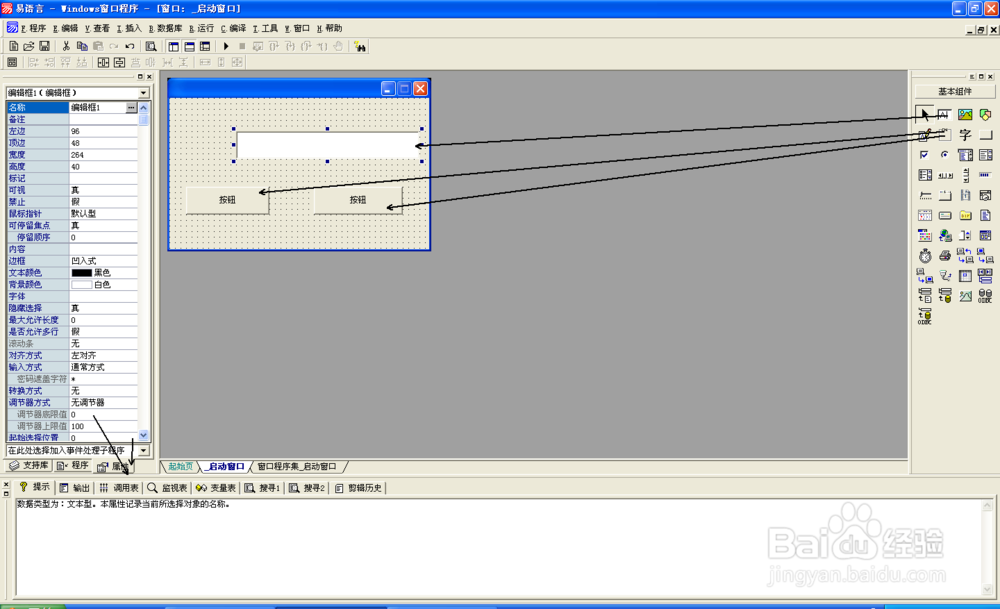Open the 帮助 menu
Viewport: 1000px width, 609px height.
point(330,28)
